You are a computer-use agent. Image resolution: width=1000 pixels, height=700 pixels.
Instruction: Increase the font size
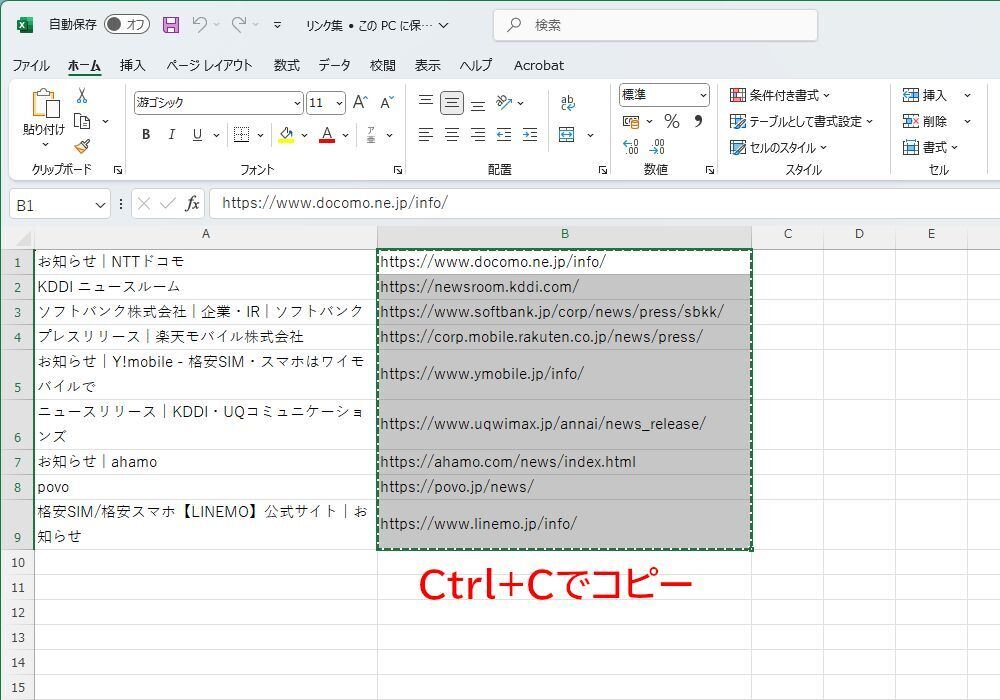pos(360,103)
